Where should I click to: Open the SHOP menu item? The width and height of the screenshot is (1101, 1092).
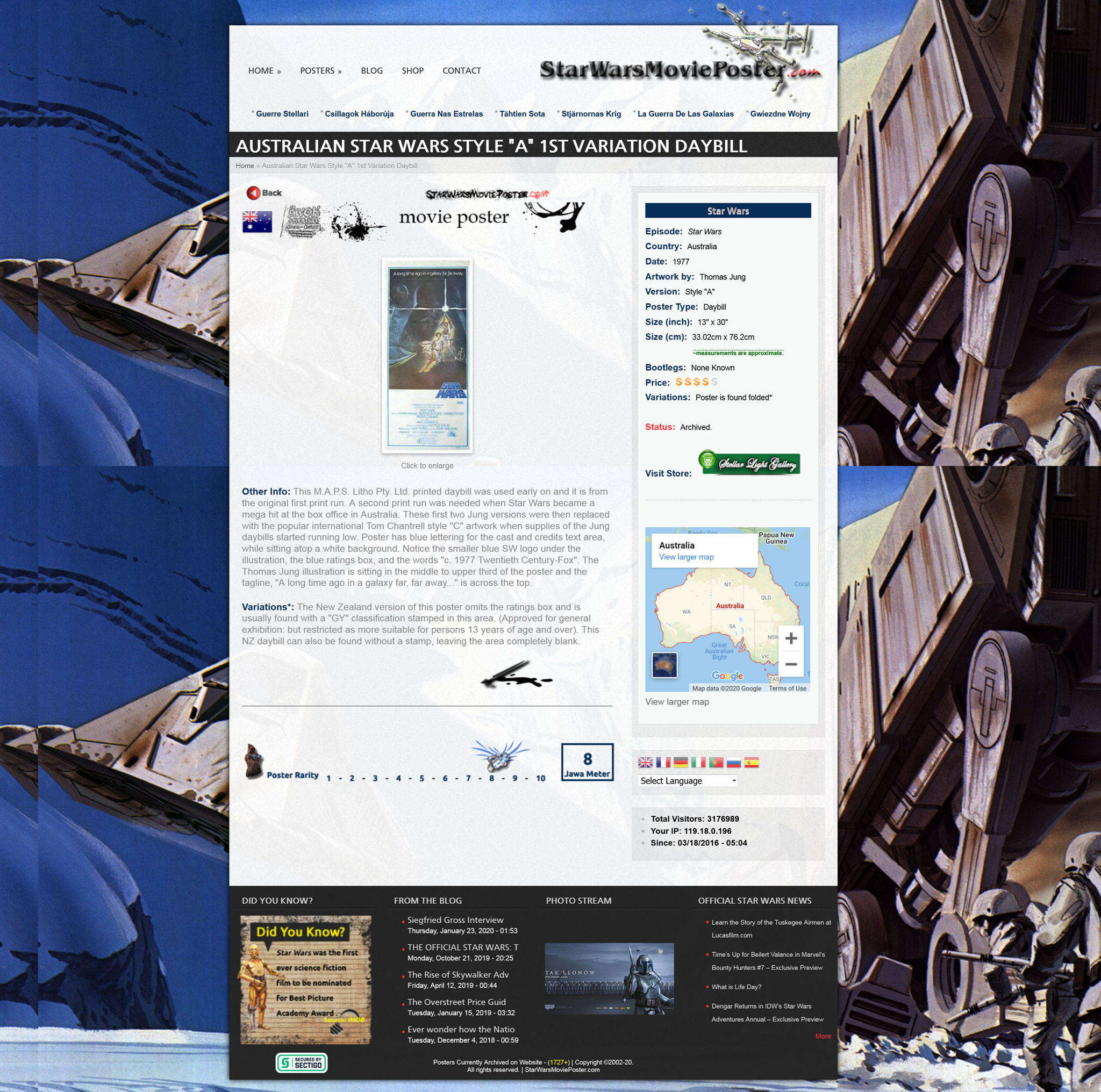412,70
